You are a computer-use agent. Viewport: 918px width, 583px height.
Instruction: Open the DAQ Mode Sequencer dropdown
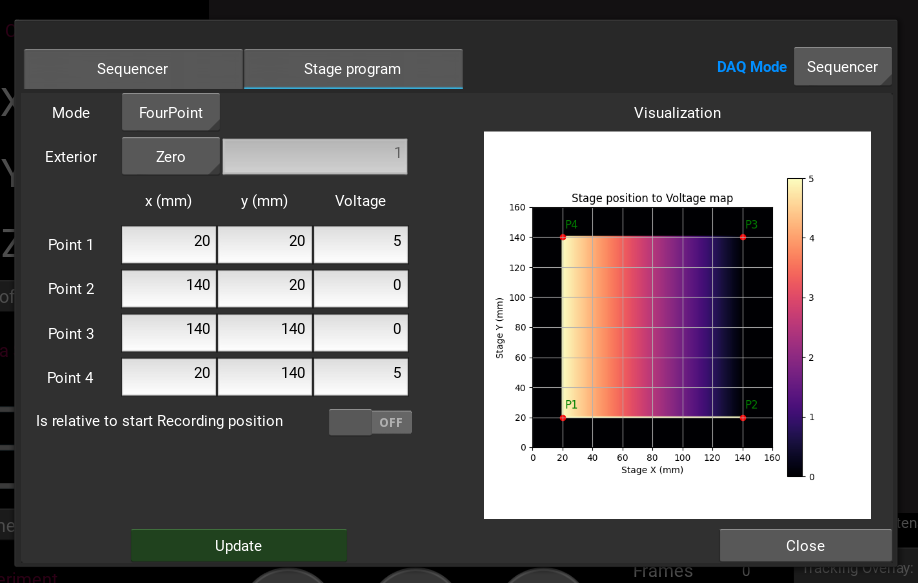842,67
